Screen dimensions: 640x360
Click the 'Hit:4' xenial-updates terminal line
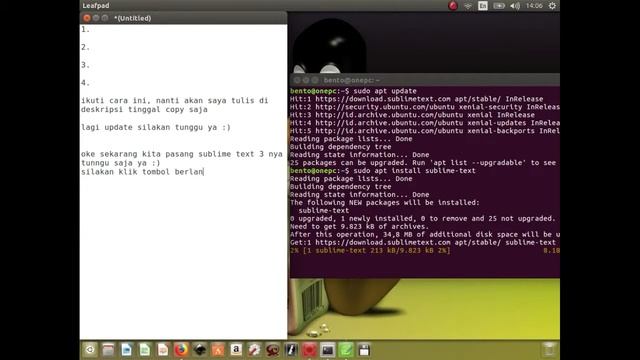point(425,123)
